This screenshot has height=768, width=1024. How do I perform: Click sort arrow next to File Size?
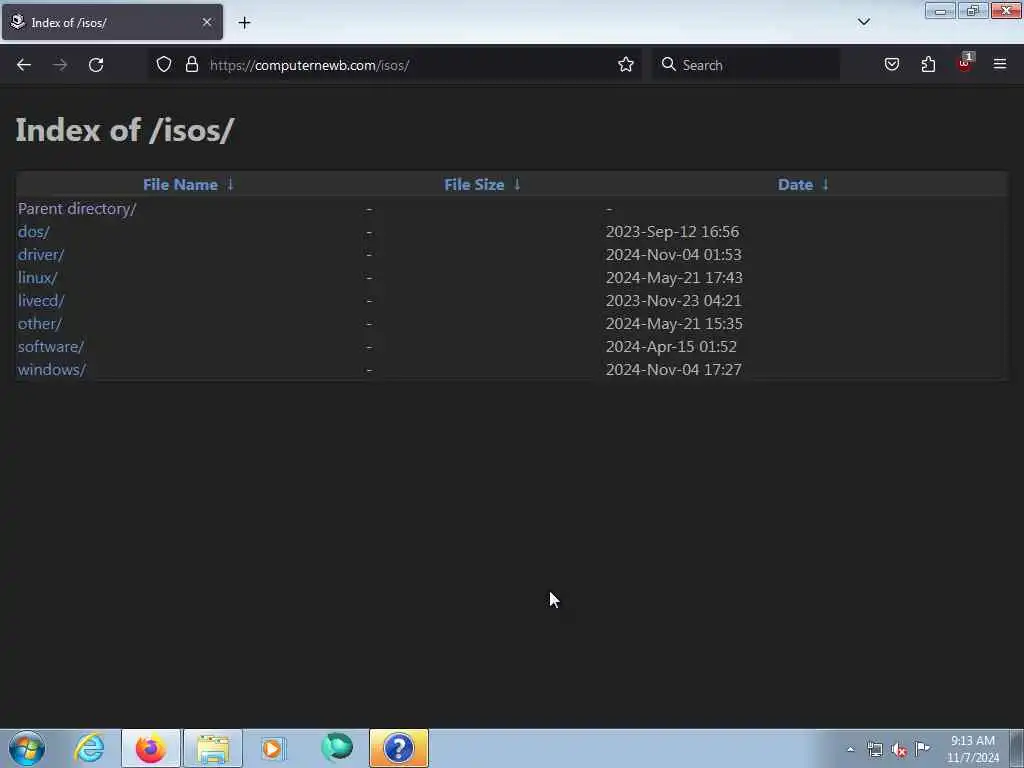(x=517, y=185)
